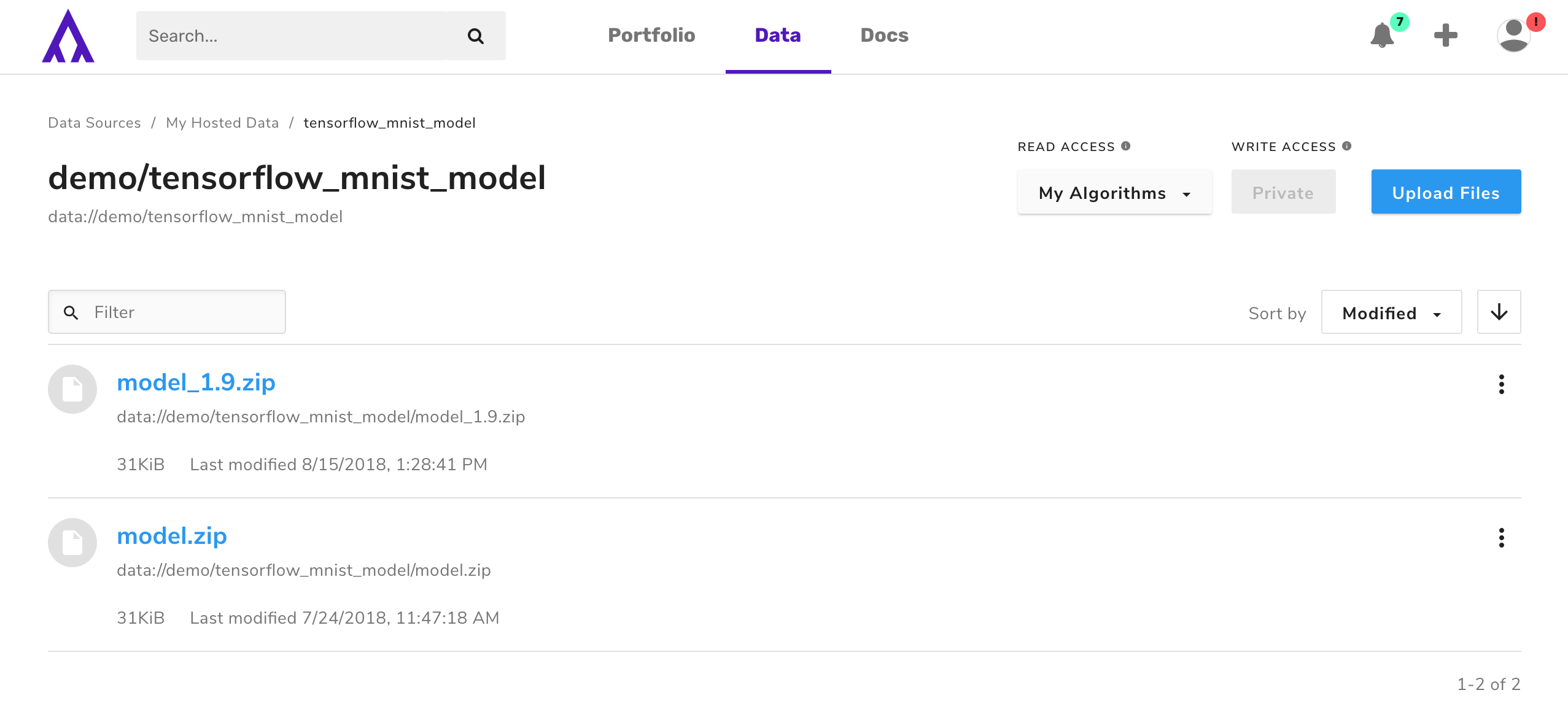Click the data://demo/tensorflow_mnist_model path text
This screenshot has width=1568, height=717.
[x=195, y=217]
